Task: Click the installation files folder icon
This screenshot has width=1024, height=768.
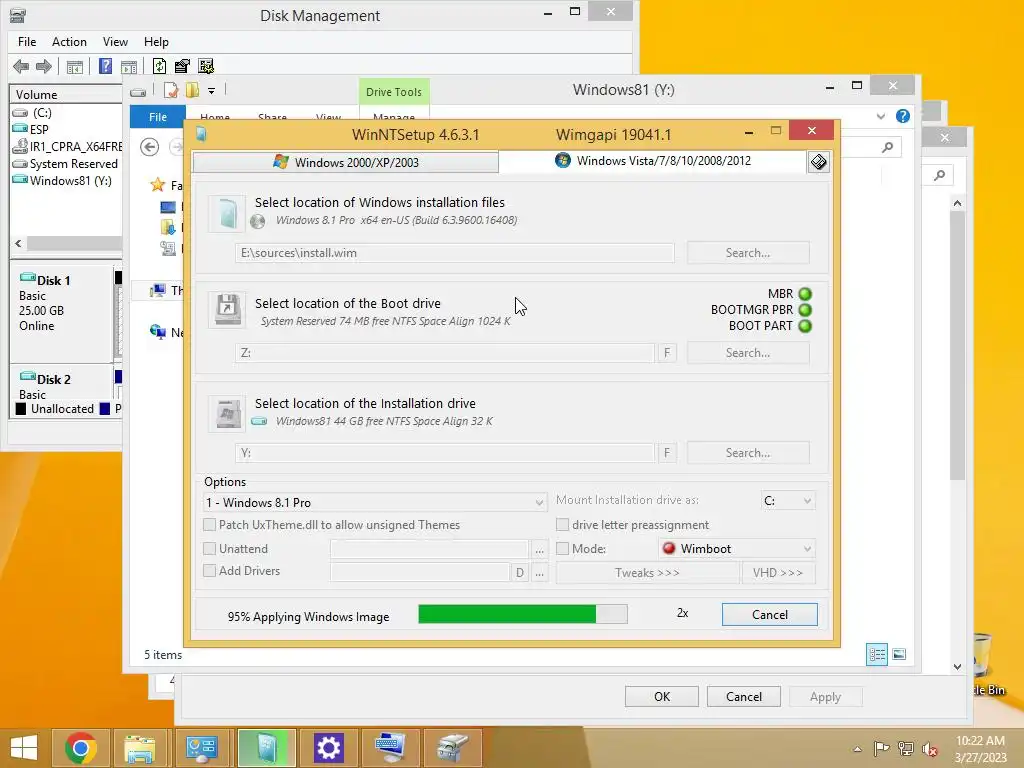Action: coord(227,213)
